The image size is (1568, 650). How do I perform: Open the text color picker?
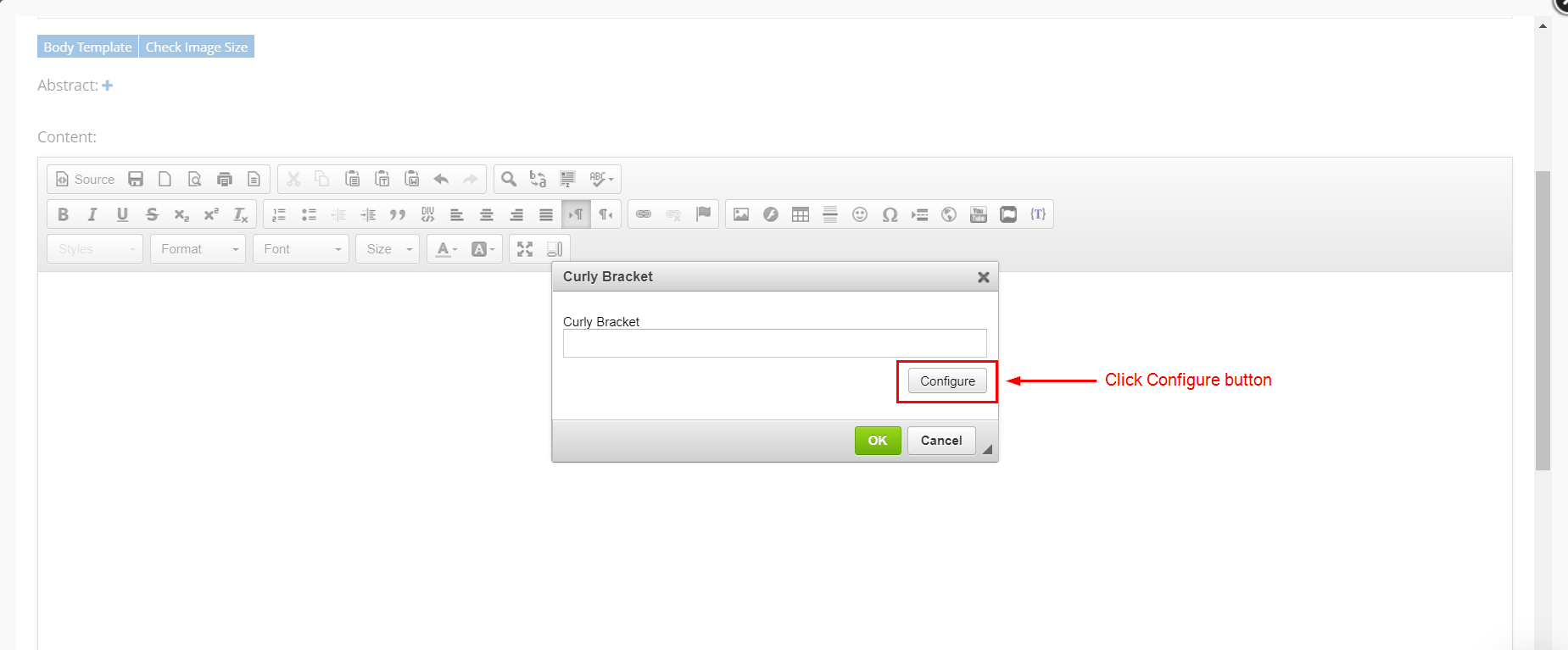(x=446, y=249)
